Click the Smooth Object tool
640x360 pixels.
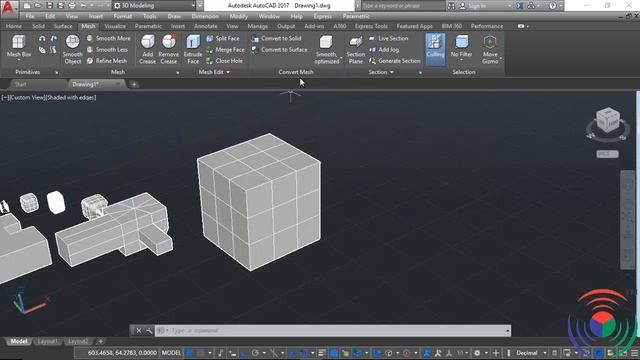[73, 49]
